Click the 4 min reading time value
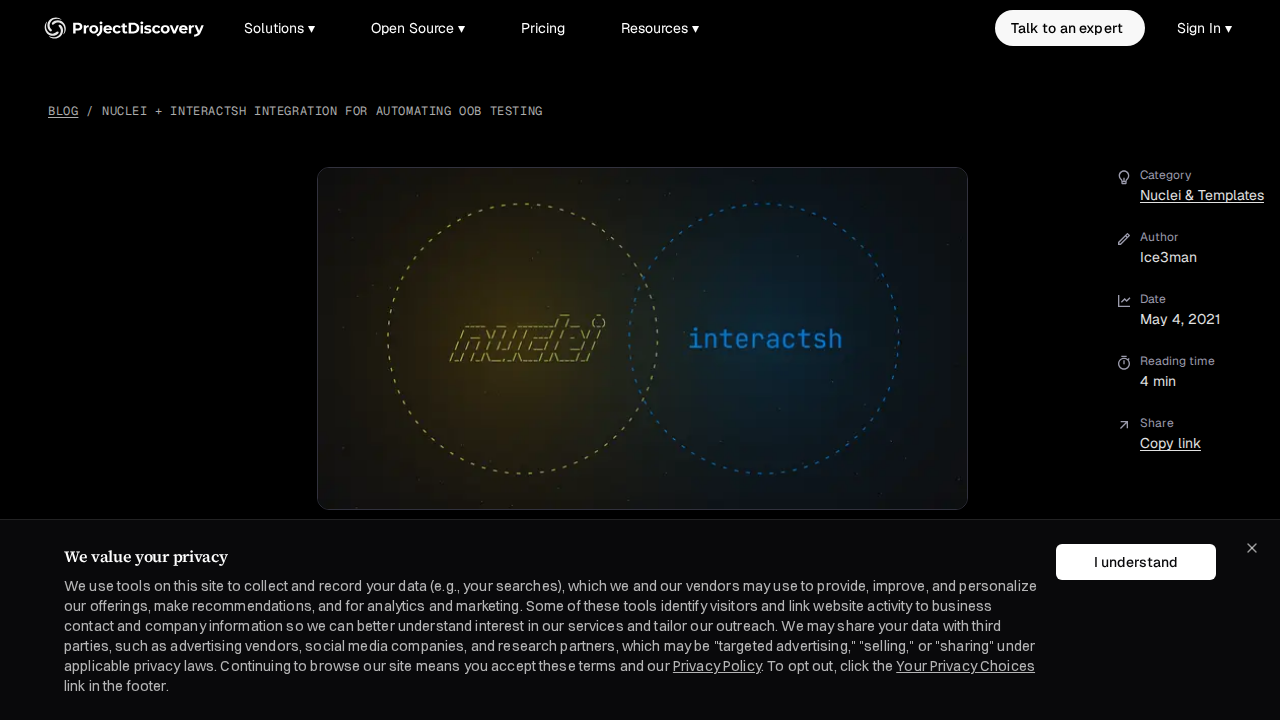This screenshot has height=720, width=1280. point(1158,381)
